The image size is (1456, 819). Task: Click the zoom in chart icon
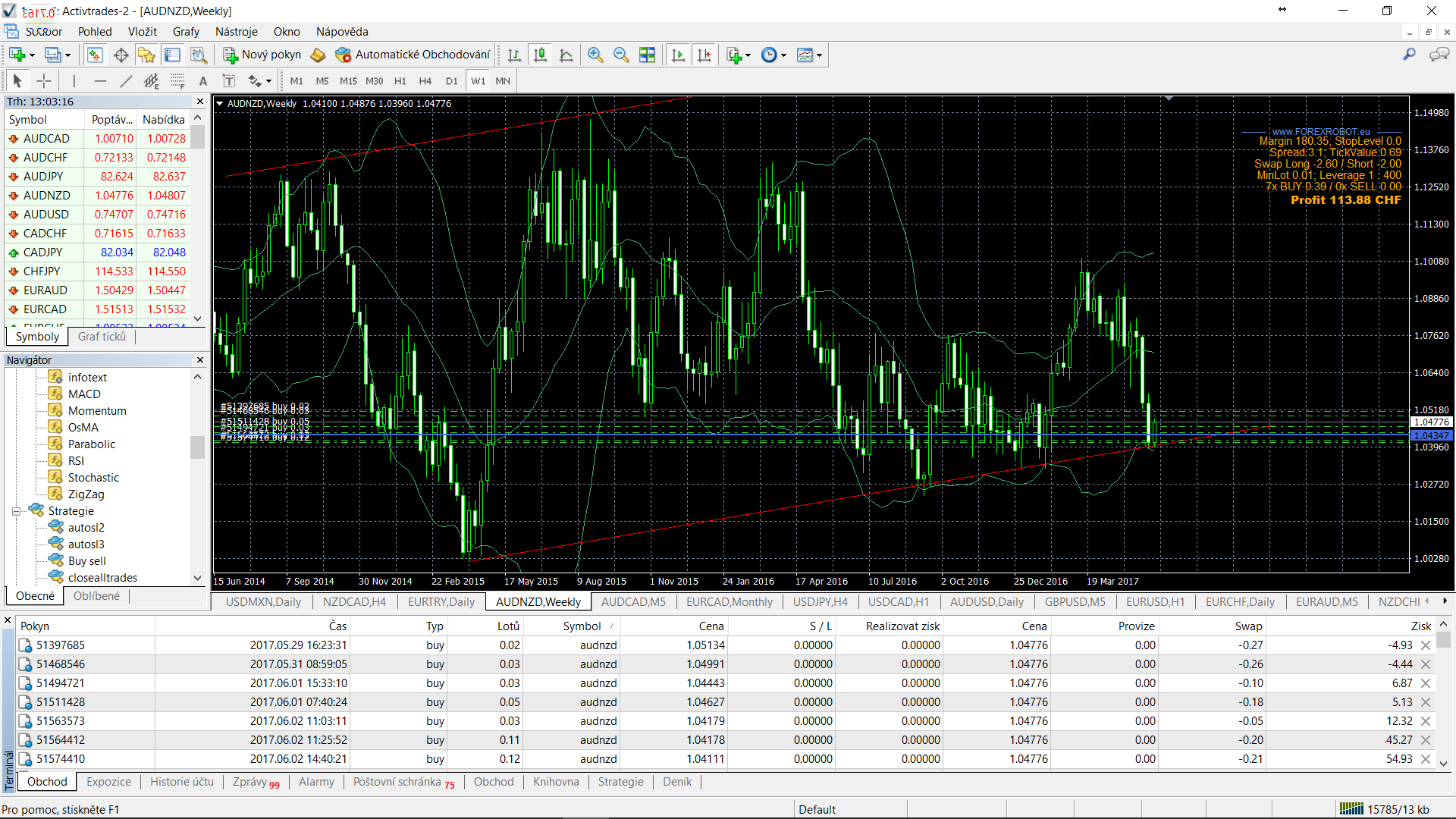click(595, 55)
